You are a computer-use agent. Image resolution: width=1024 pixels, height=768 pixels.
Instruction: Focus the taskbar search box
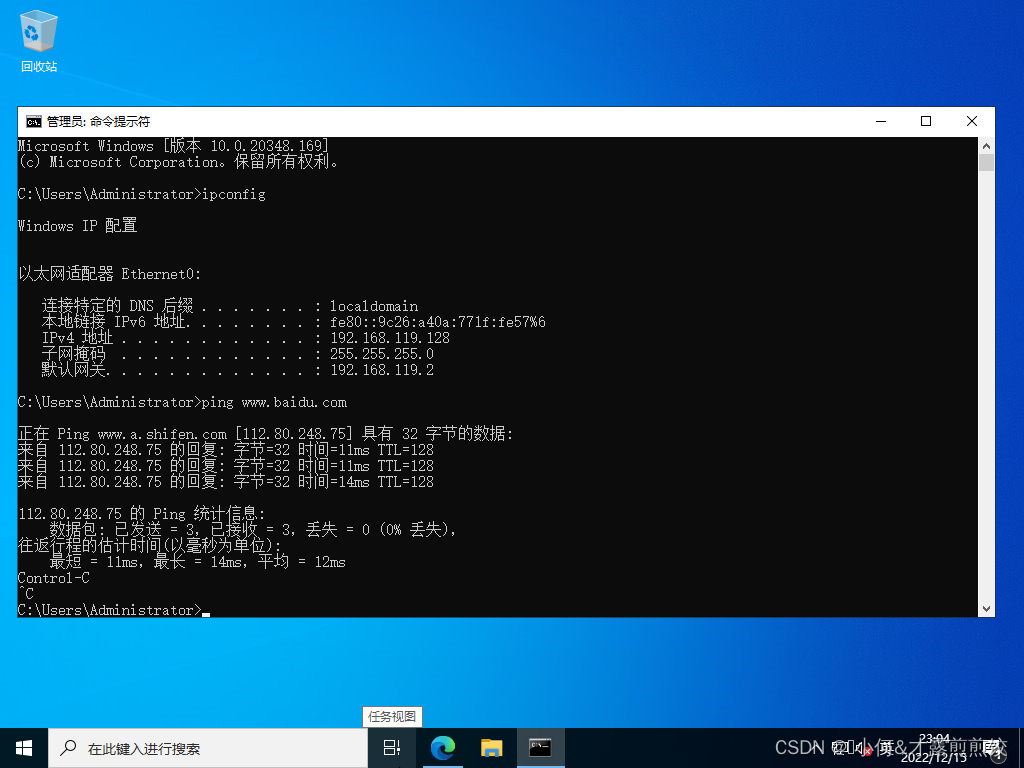click(208, 748)
